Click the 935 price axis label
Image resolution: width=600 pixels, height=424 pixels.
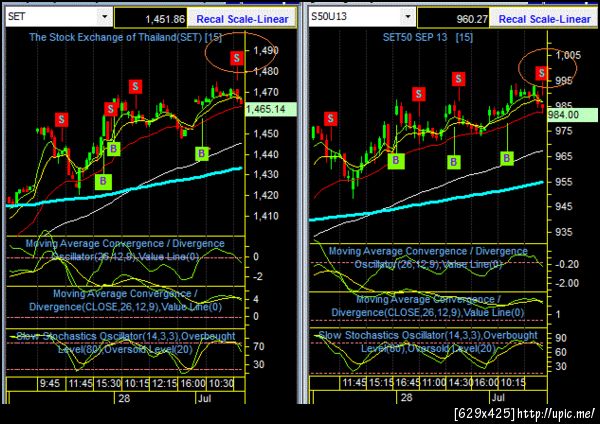point(564,232)
